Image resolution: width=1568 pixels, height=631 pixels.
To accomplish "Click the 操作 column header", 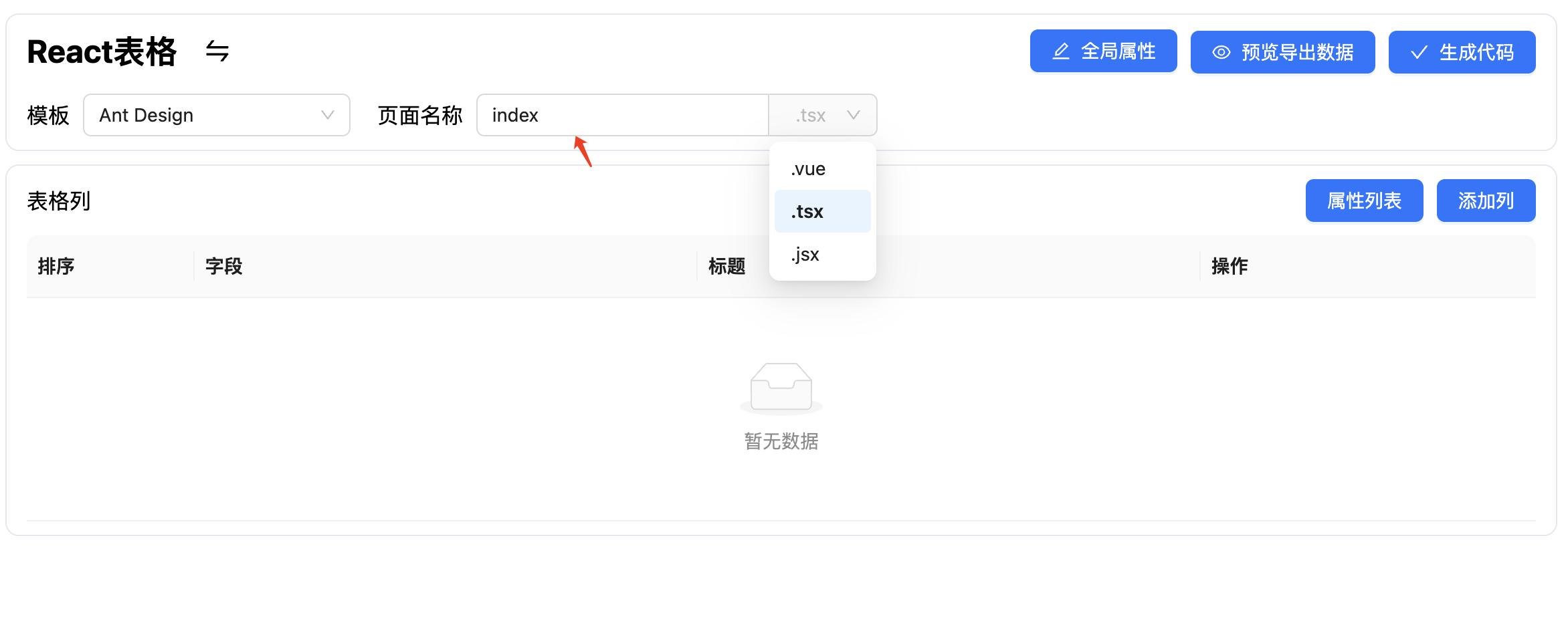I will point(1229,266).
